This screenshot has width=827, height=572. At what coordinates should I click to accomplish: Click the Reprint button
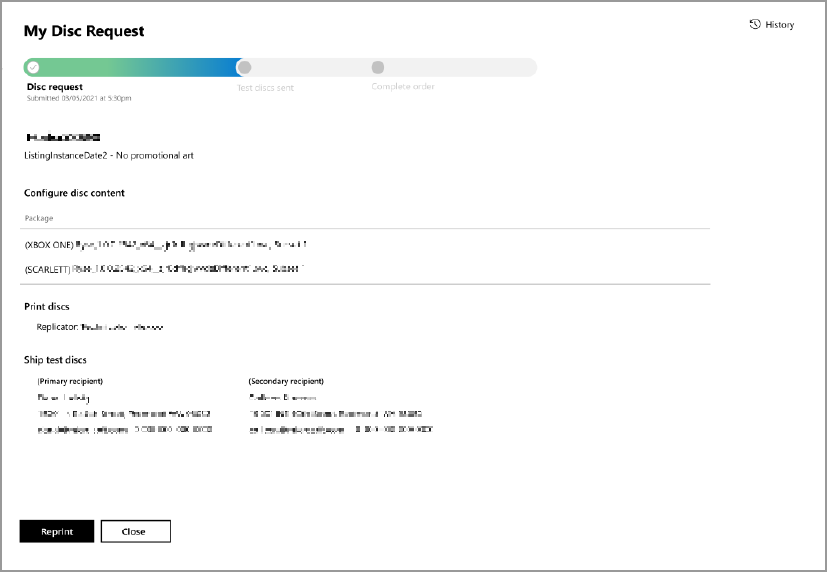[x=57, y=531]
